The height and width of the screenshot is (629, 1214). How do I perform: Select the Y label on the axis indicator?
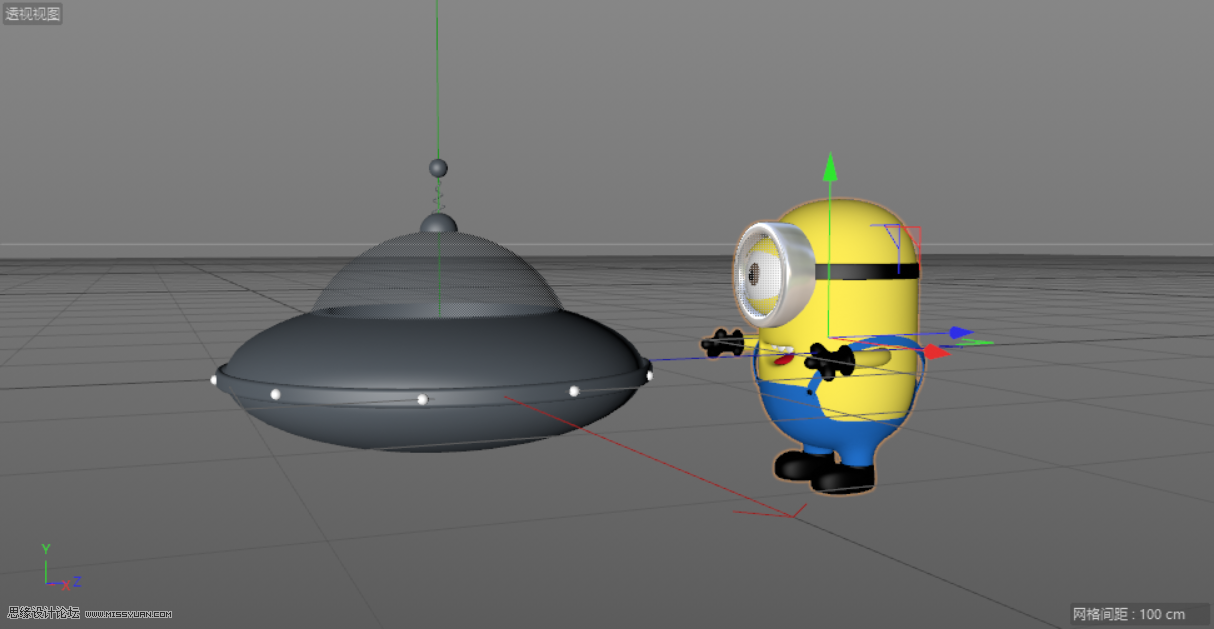point(46,548)
